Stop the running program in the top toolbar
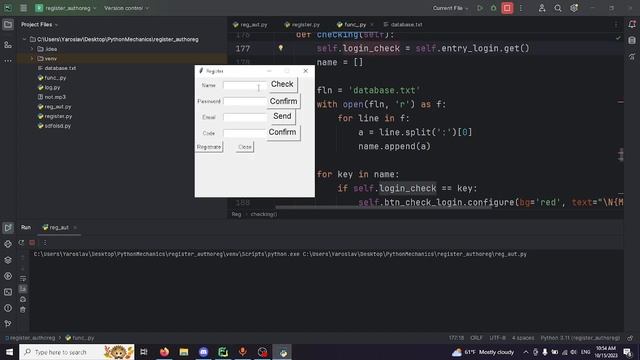Screen dimensions: 640x360 507,8
